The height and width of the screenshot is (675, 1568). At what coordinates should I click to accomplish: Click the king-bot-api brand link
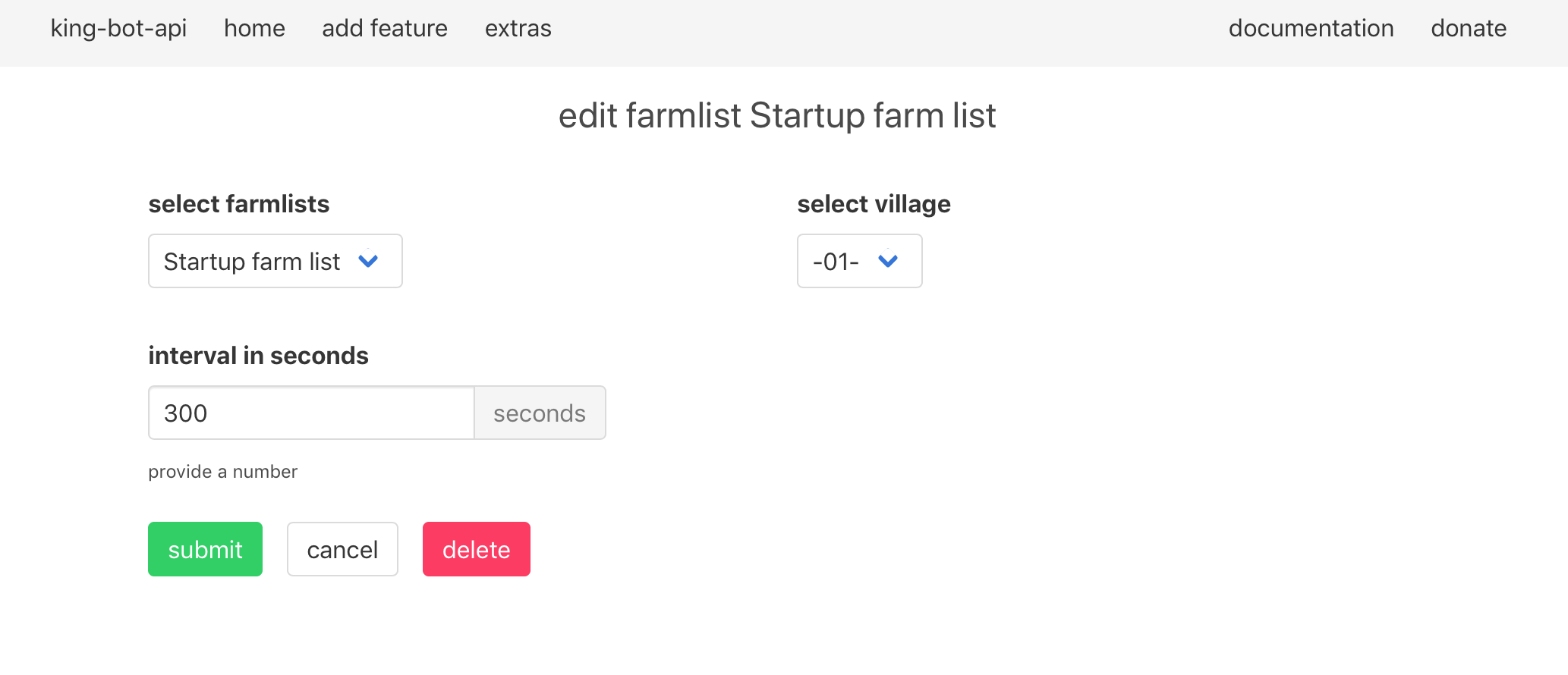pos(118,29)
